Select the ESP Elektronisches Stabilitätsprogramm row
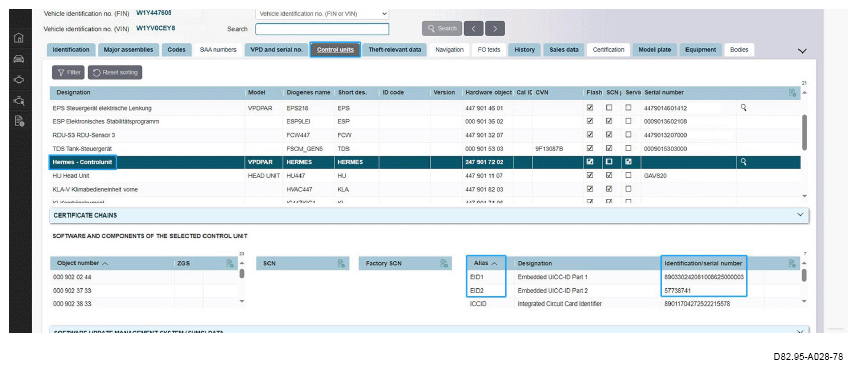Viewport: 857px width, 369px height. [x=425, y=121]
